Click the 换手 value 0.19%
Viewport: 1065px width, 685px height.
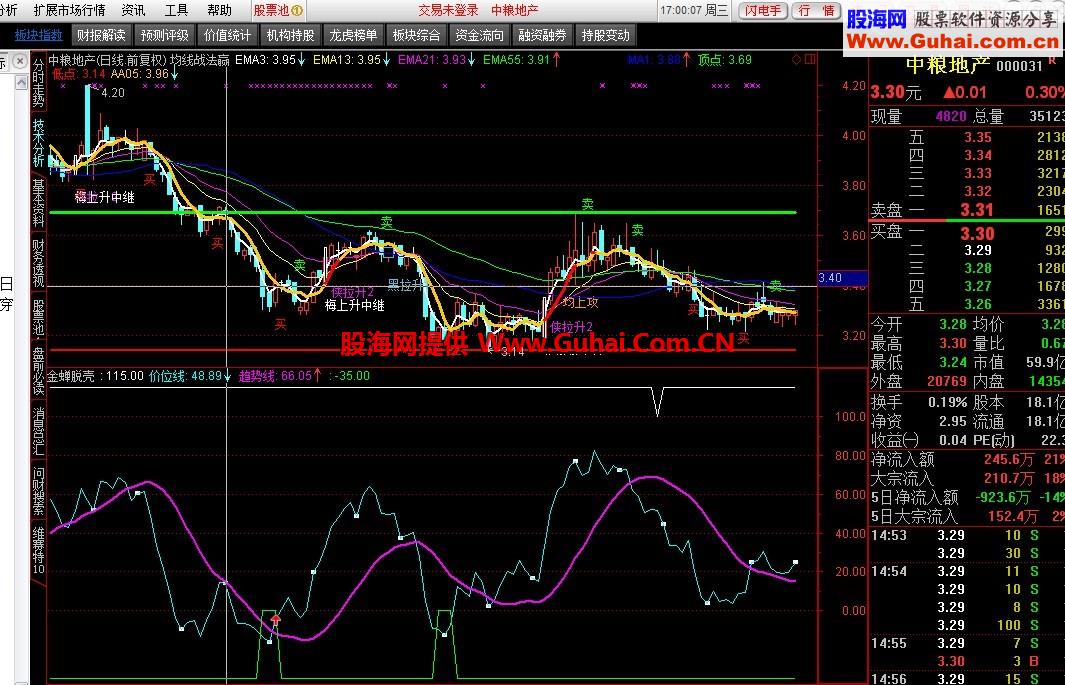click(947, 403)
